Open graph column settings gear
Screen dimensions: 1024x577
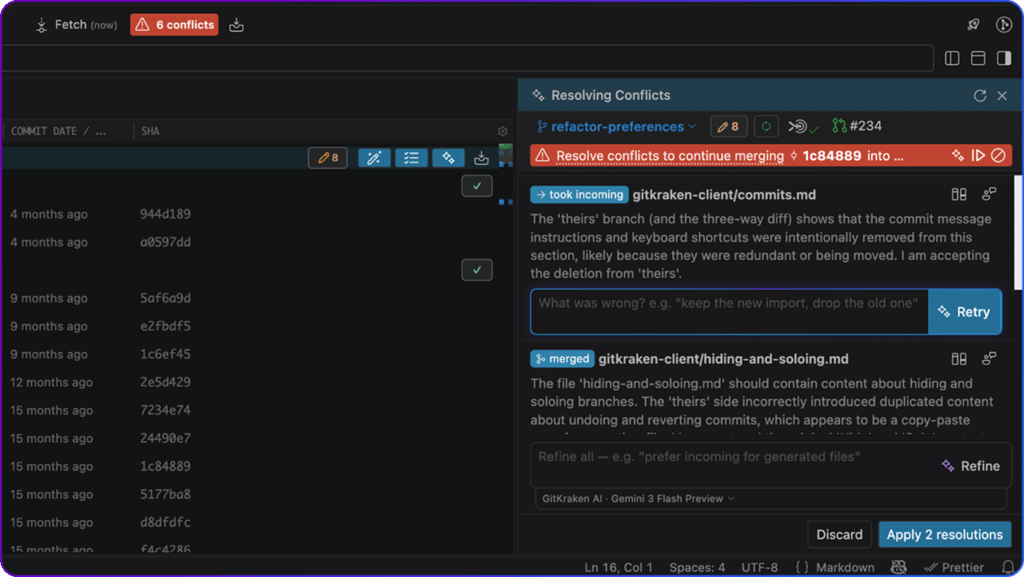[x=502, y=131]
